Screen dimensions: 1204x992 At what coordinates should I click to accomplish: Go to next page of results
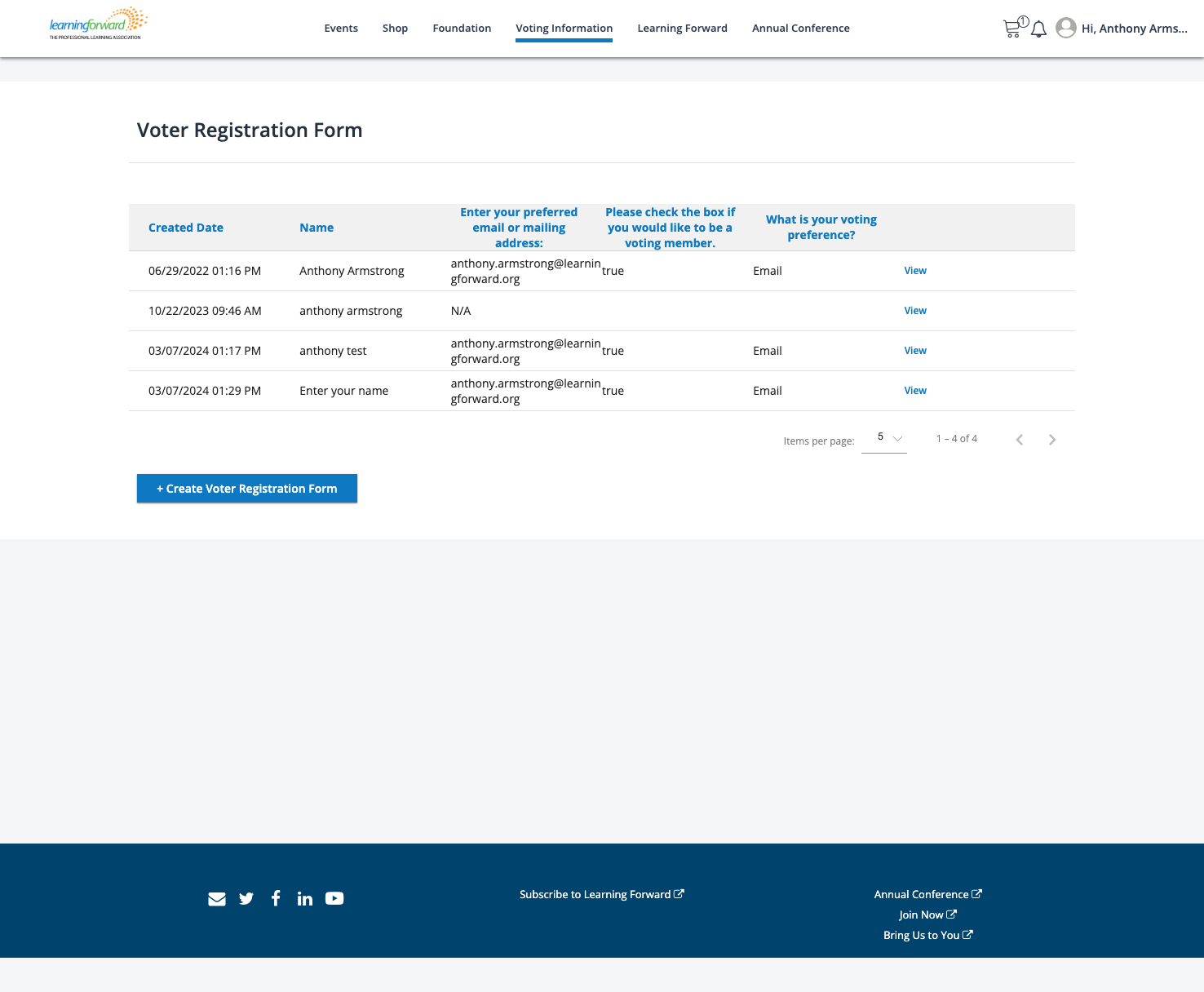(x=1052, y=440)
